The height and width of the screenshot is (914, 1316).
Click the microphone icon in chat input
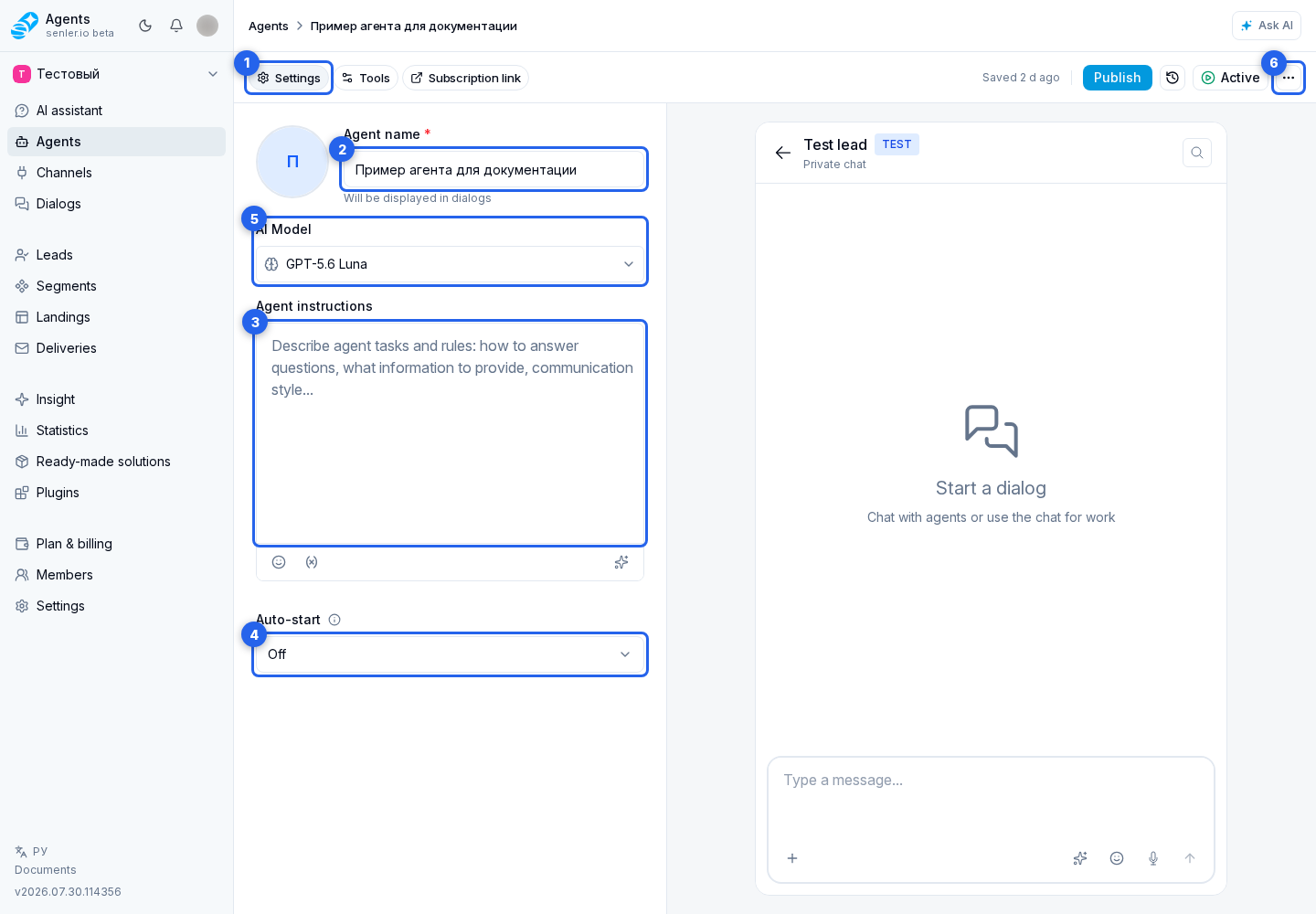tap(1153, 858)
